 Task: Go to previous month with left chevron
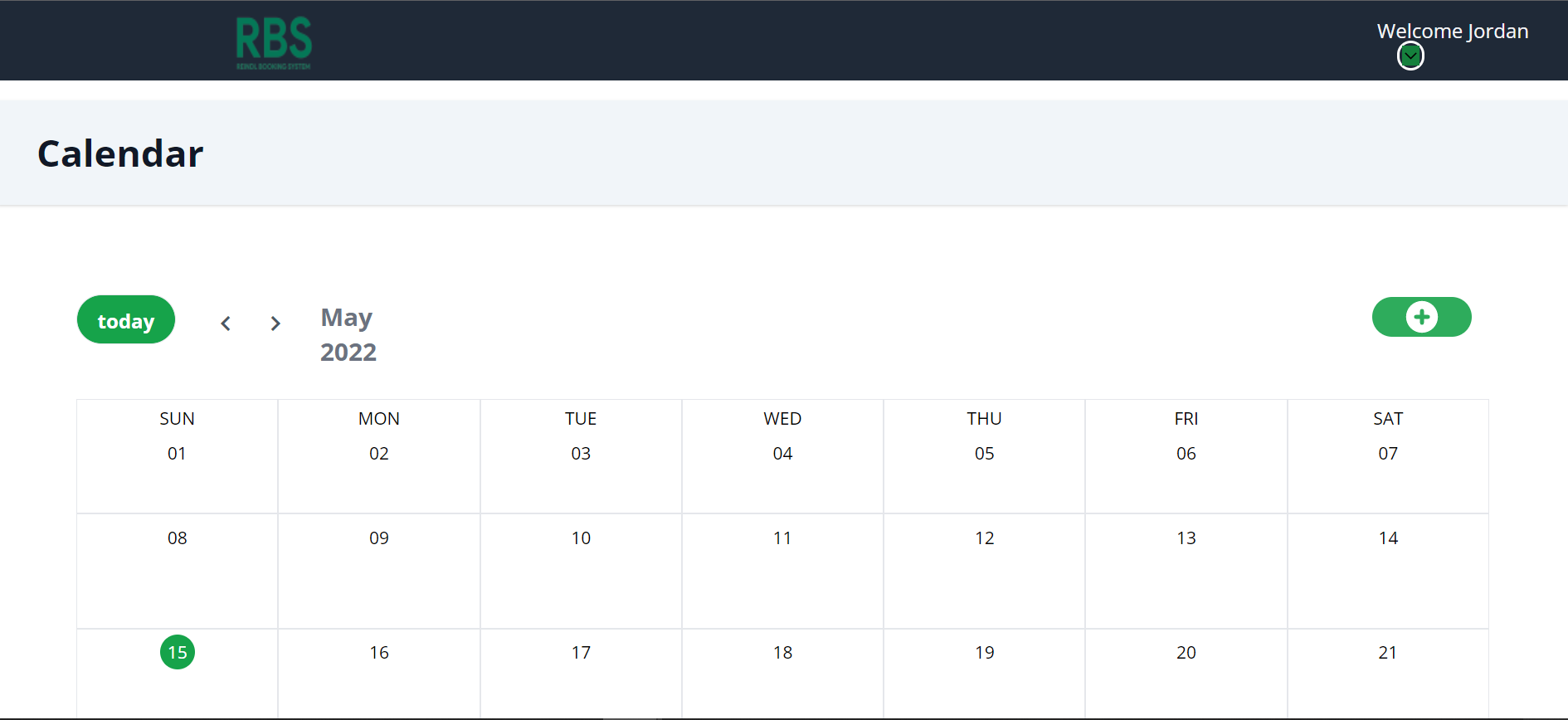click(x=226, y=324)
